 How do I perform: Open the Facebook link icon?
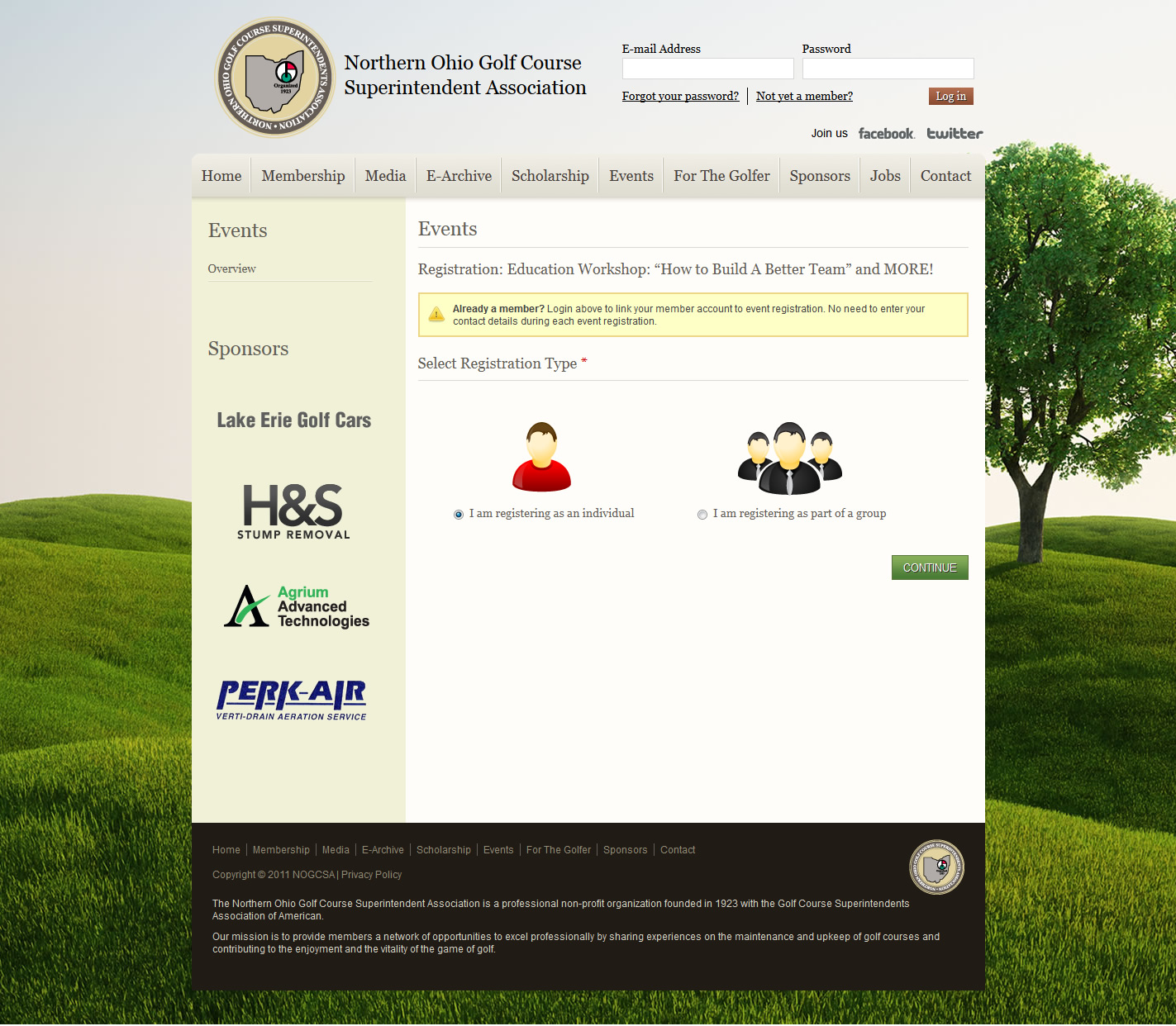[x=886, y=133]
